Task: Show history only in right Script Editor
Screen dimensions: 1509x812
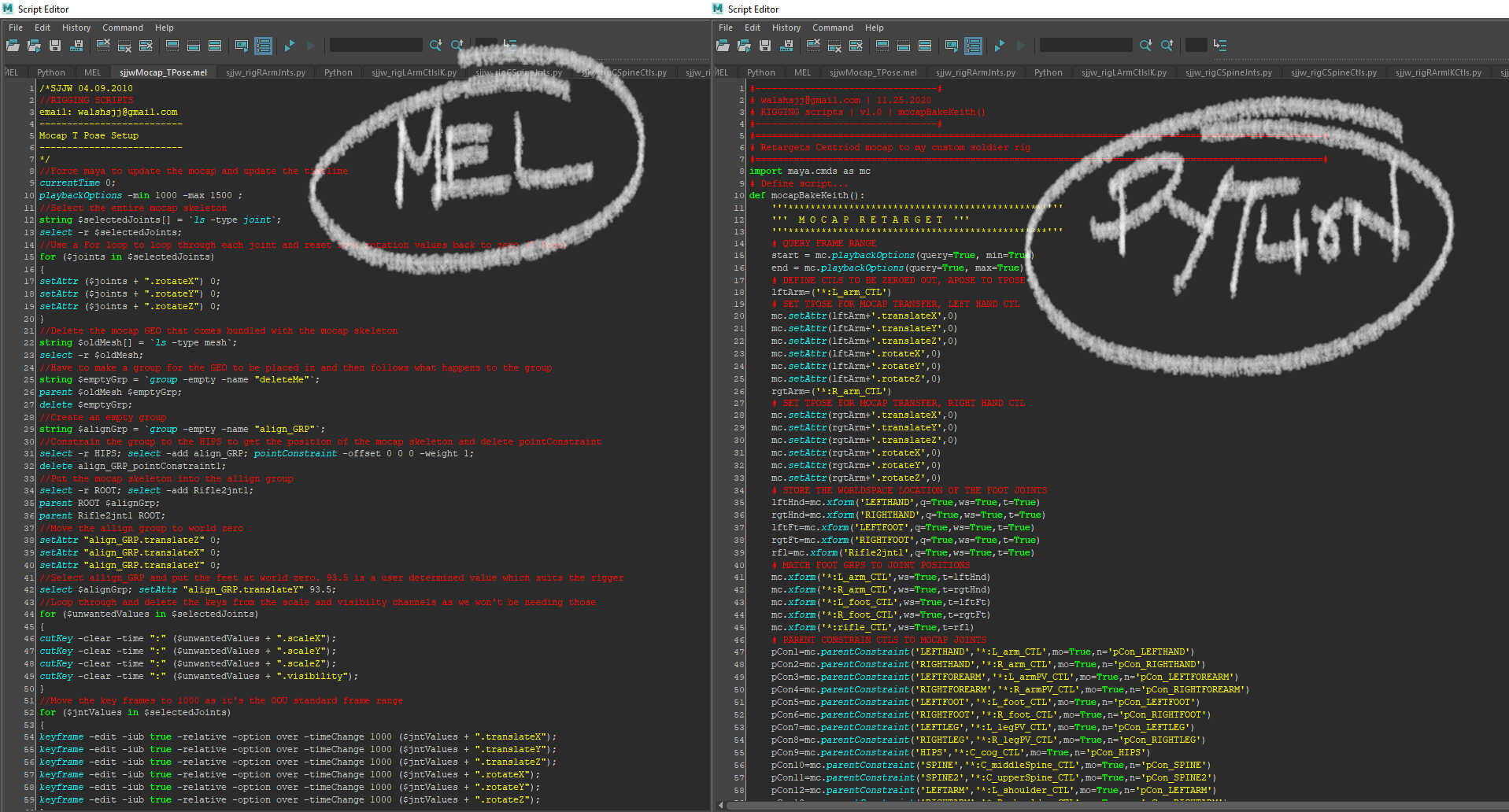Action: (882, 46)
